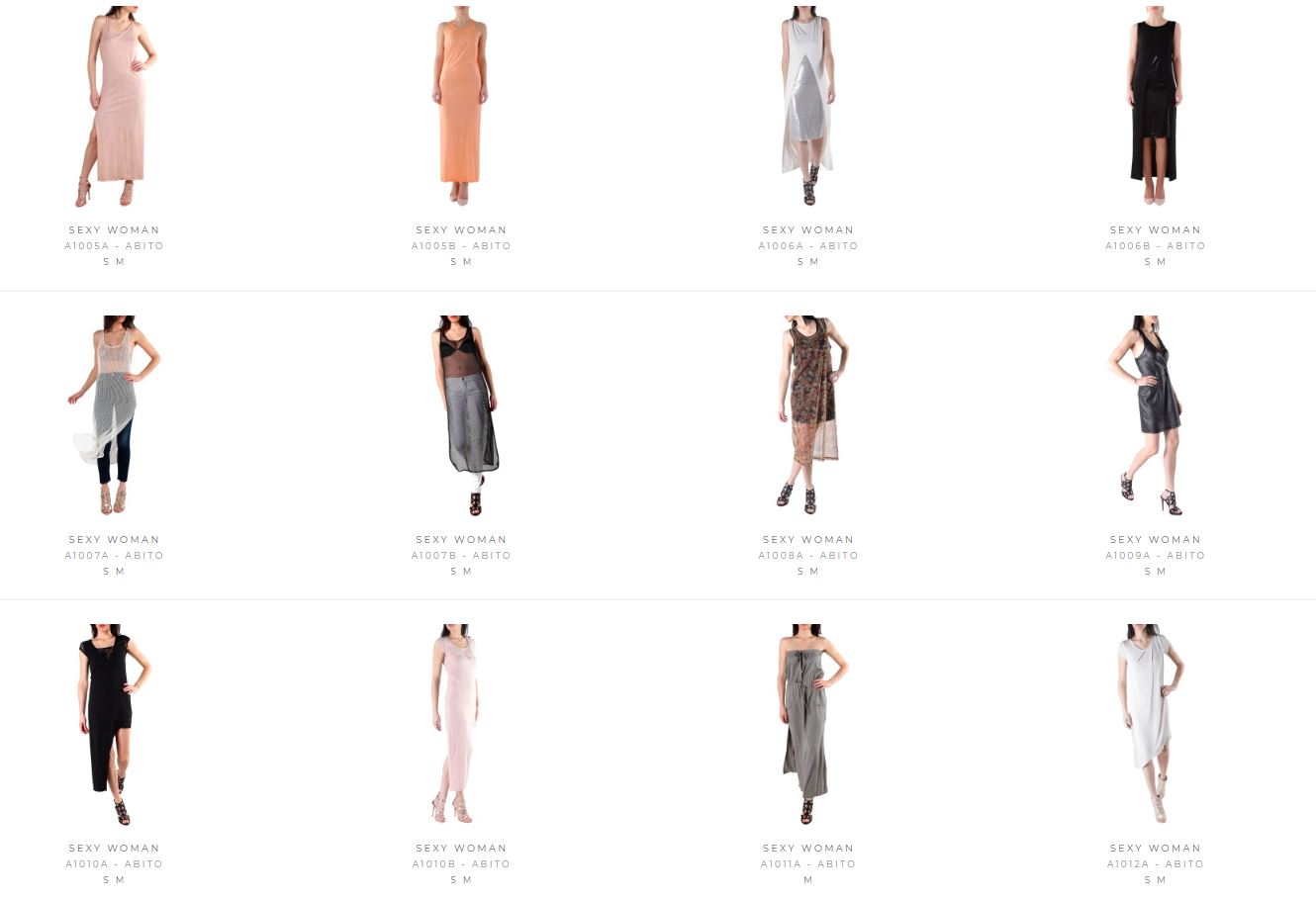Viewport: 1316px width, 901px height.
Task: Click SEXY WOMAN brand above A1007A
Action: pos(114,540)
